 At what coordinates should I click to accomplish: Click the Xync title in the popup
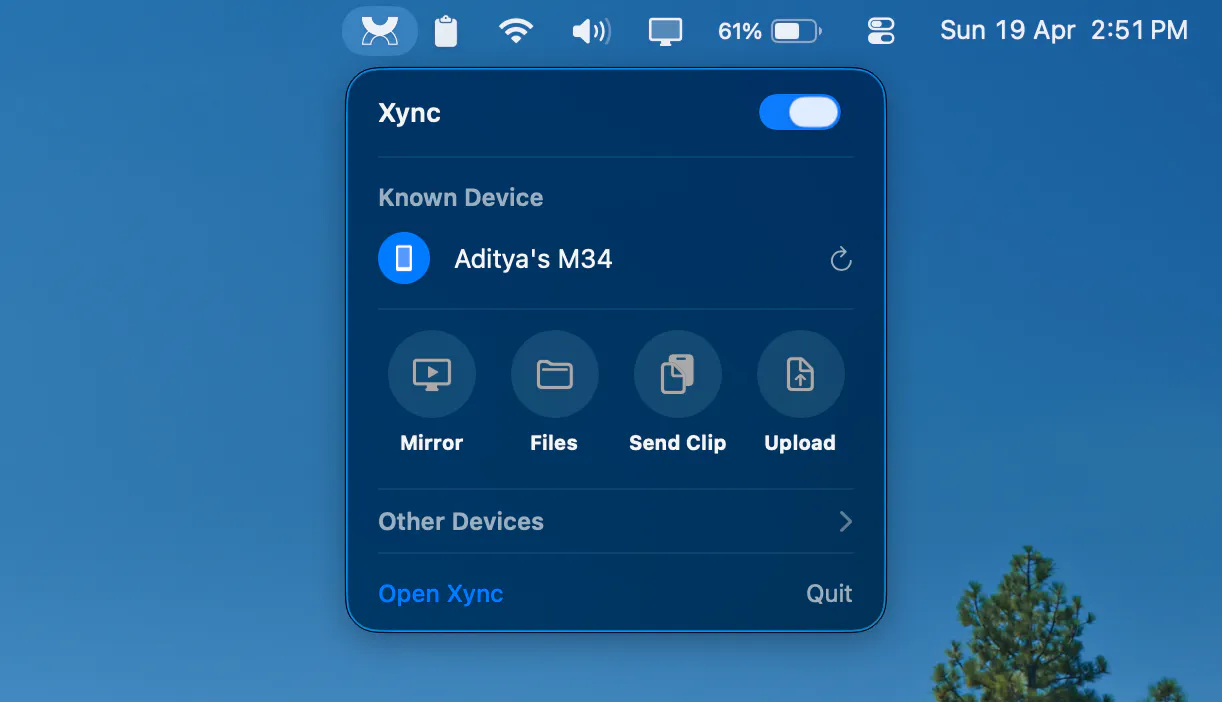tap(410, 113)
